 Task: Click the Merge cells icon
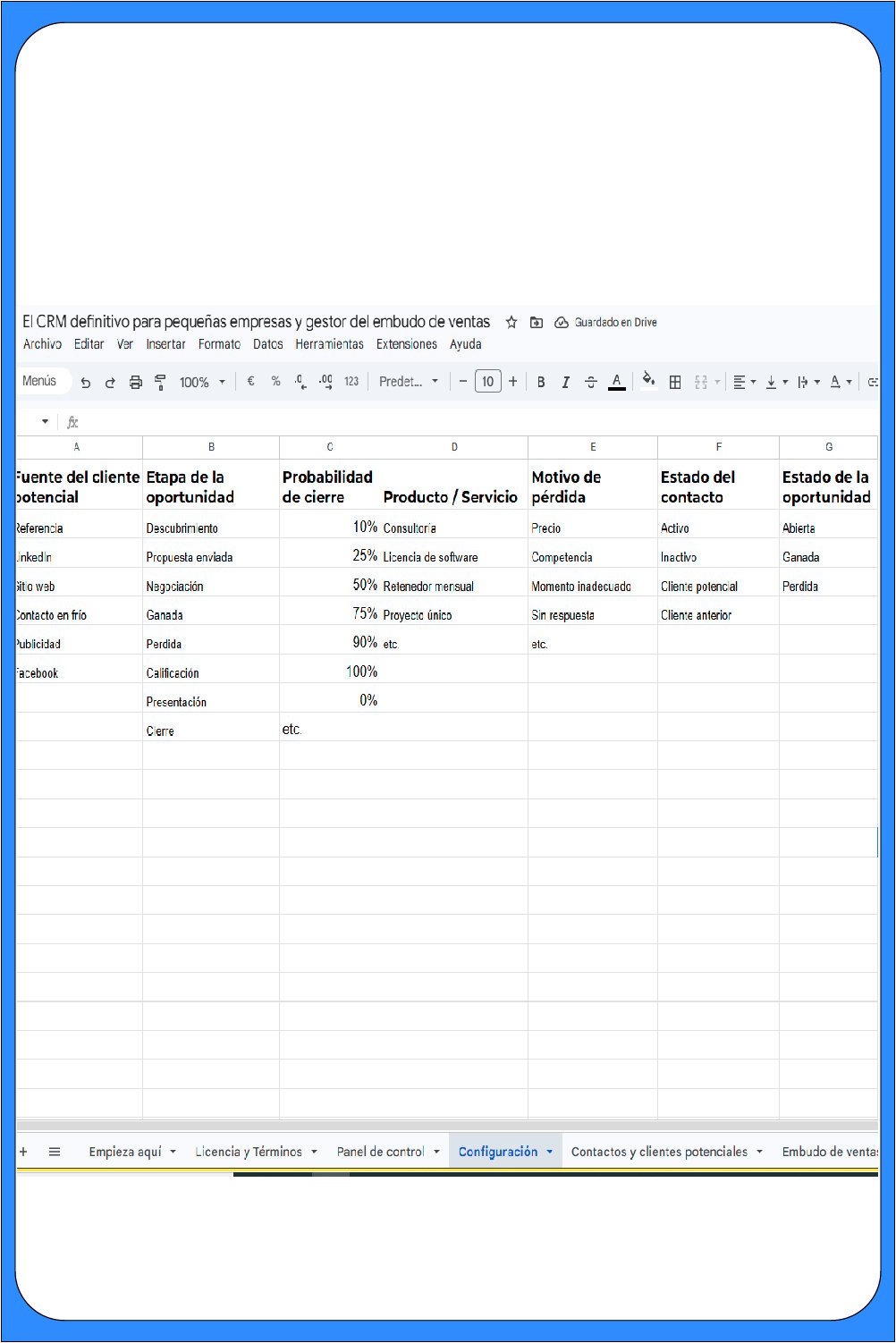tap(701, 382)
